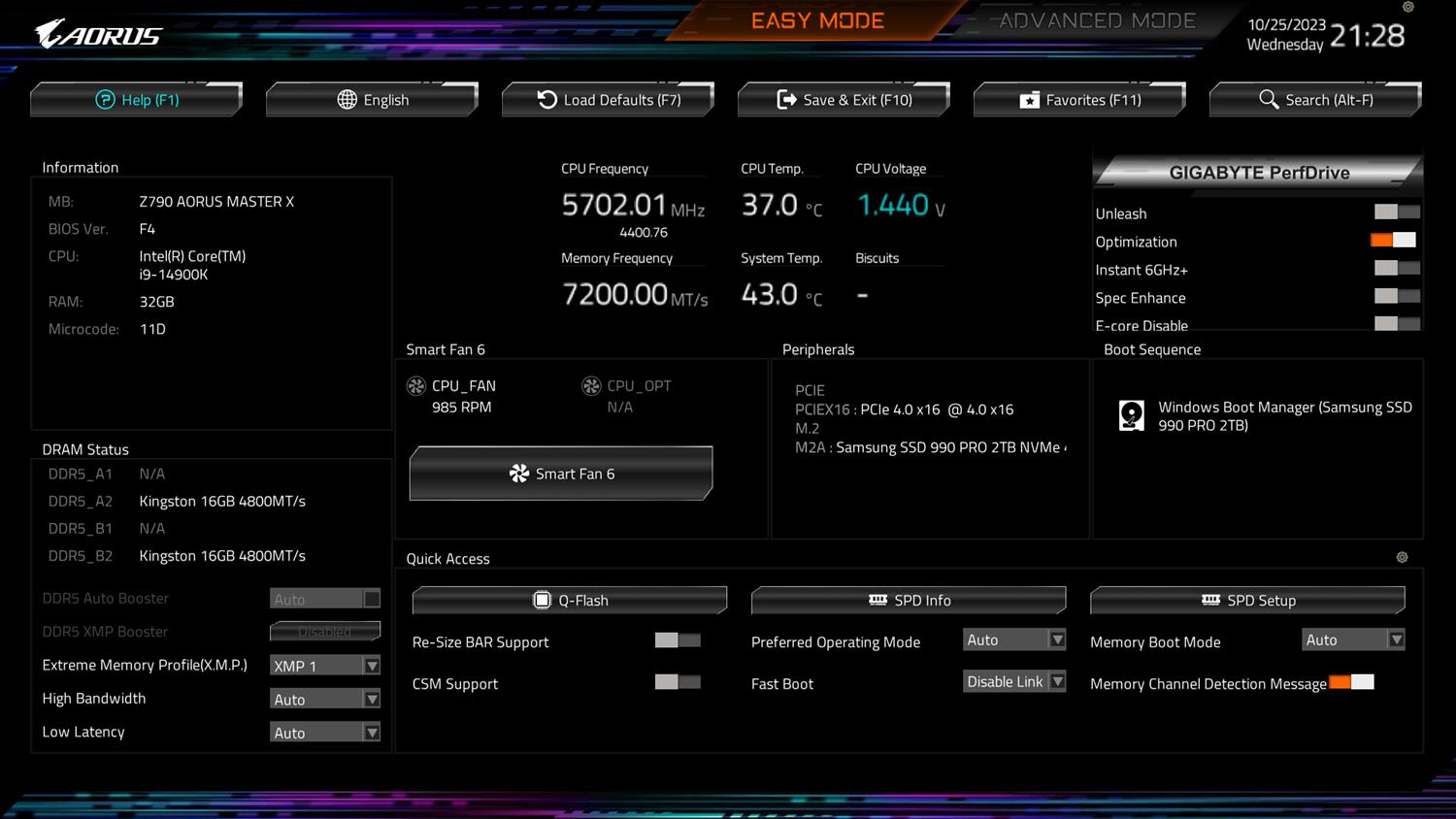1456x819 pixels.
Task: Click the Favorites star folder icon
Action: pos(1029,100)
